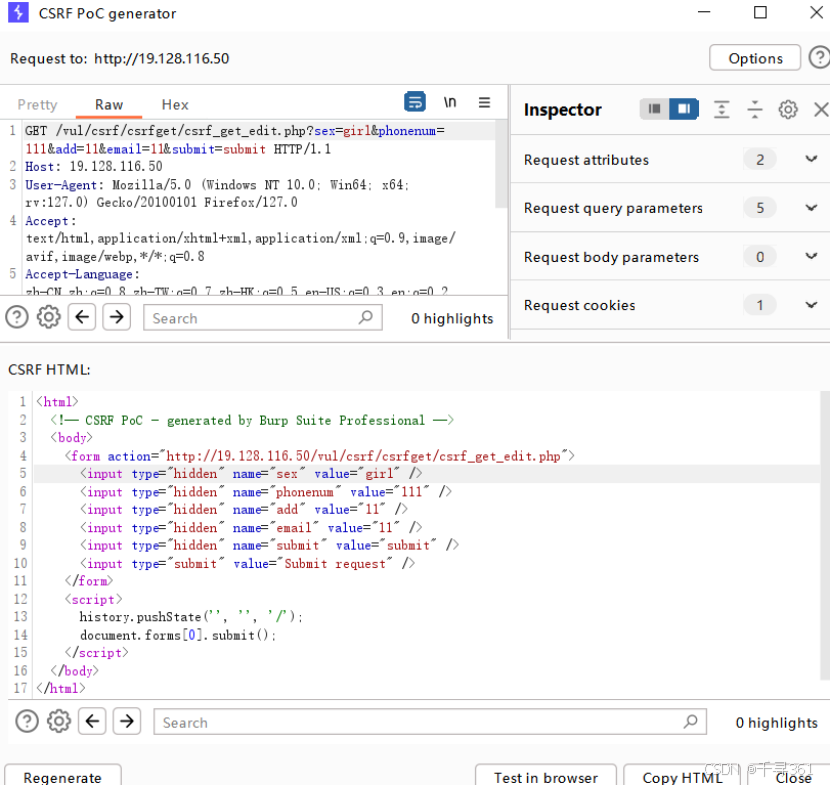The image size is (830, 785).
Task: Expand all Inspector sections icon
Action: (721, 109)
